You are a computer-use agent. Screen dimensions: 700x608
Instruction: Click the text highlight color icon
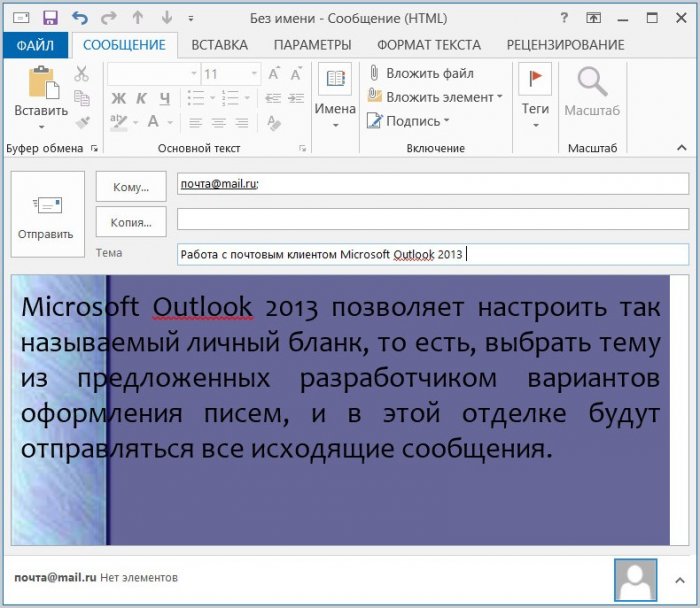click(118, 122)
